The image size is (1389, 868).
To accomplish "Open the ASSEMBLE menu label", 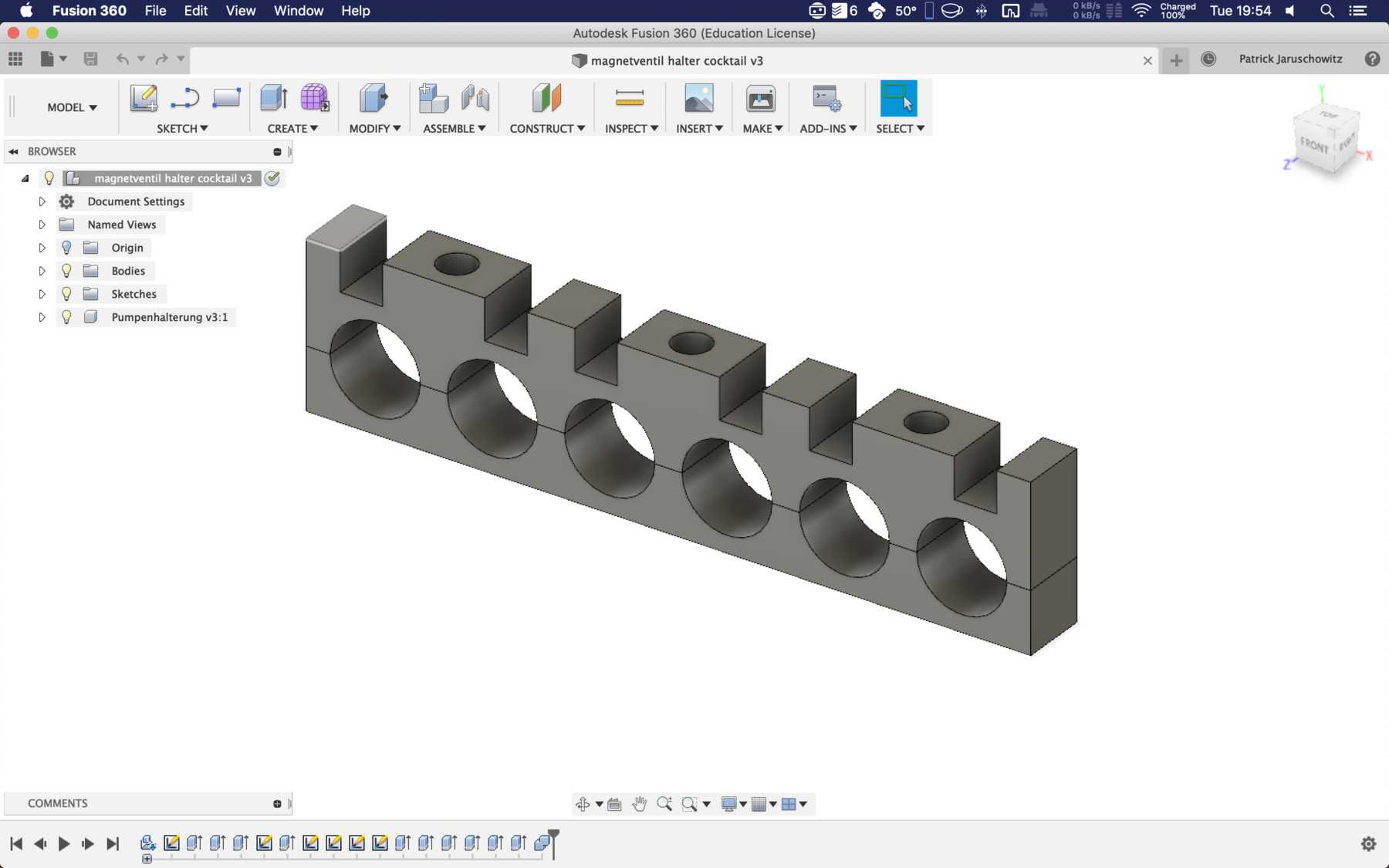I will tap(454, 128).
